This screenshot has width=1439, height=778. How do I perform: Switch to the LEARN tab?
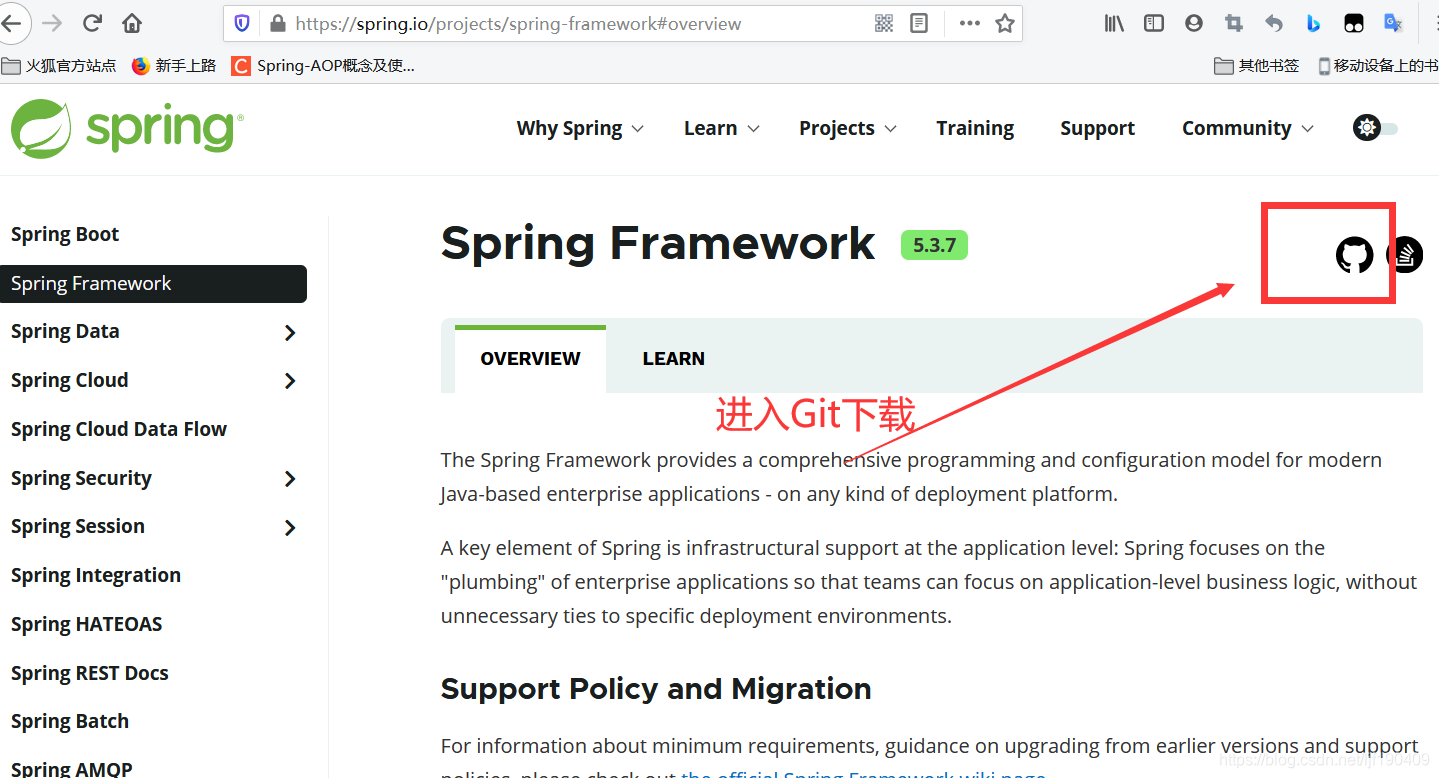[x=673, y=359]
